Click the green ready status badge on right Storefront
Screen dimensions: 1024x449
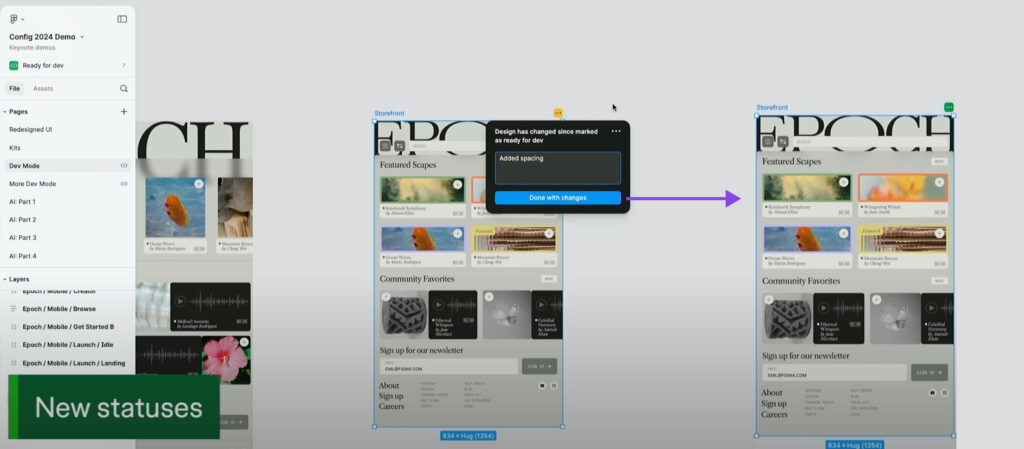tap(948, 107)
